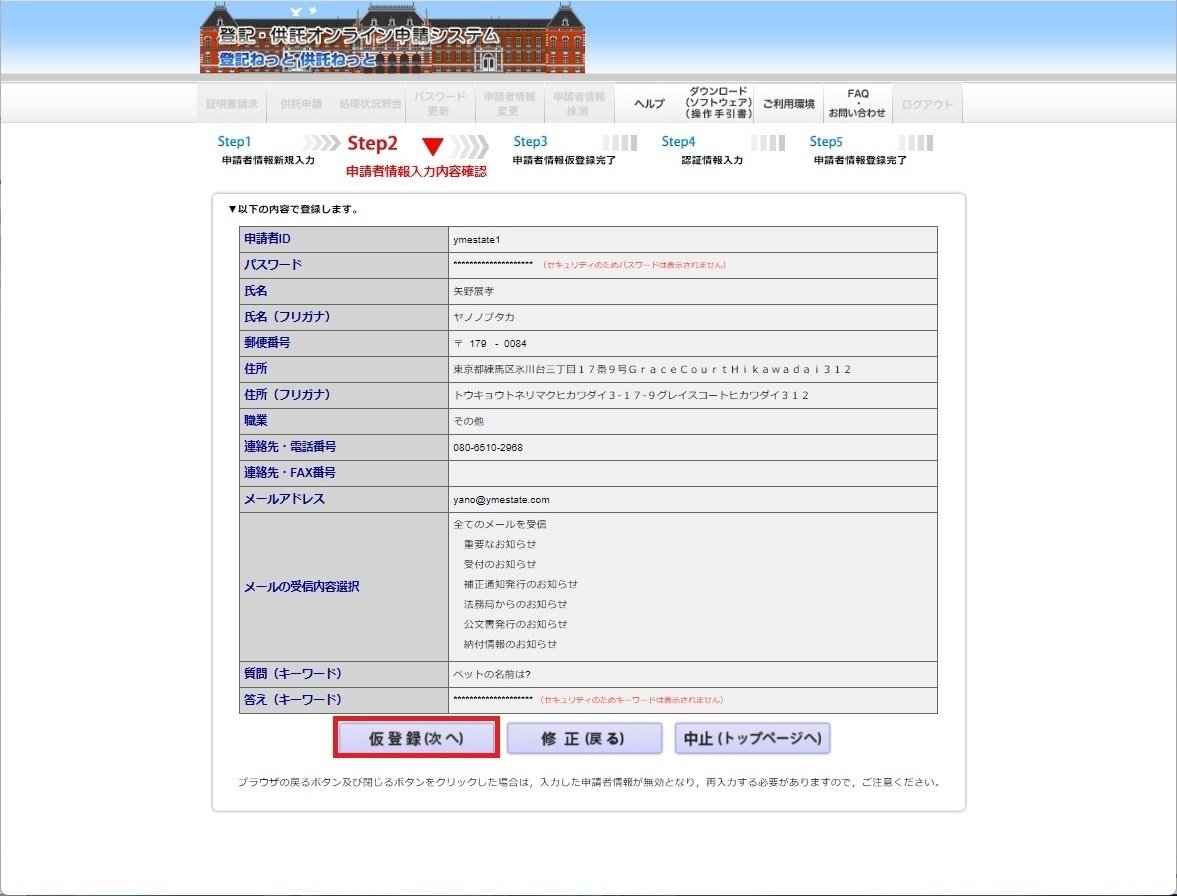Click the 申請者情報変更 menu item
This screenshot has width=1177, height=896.
[x=509, y=104]
